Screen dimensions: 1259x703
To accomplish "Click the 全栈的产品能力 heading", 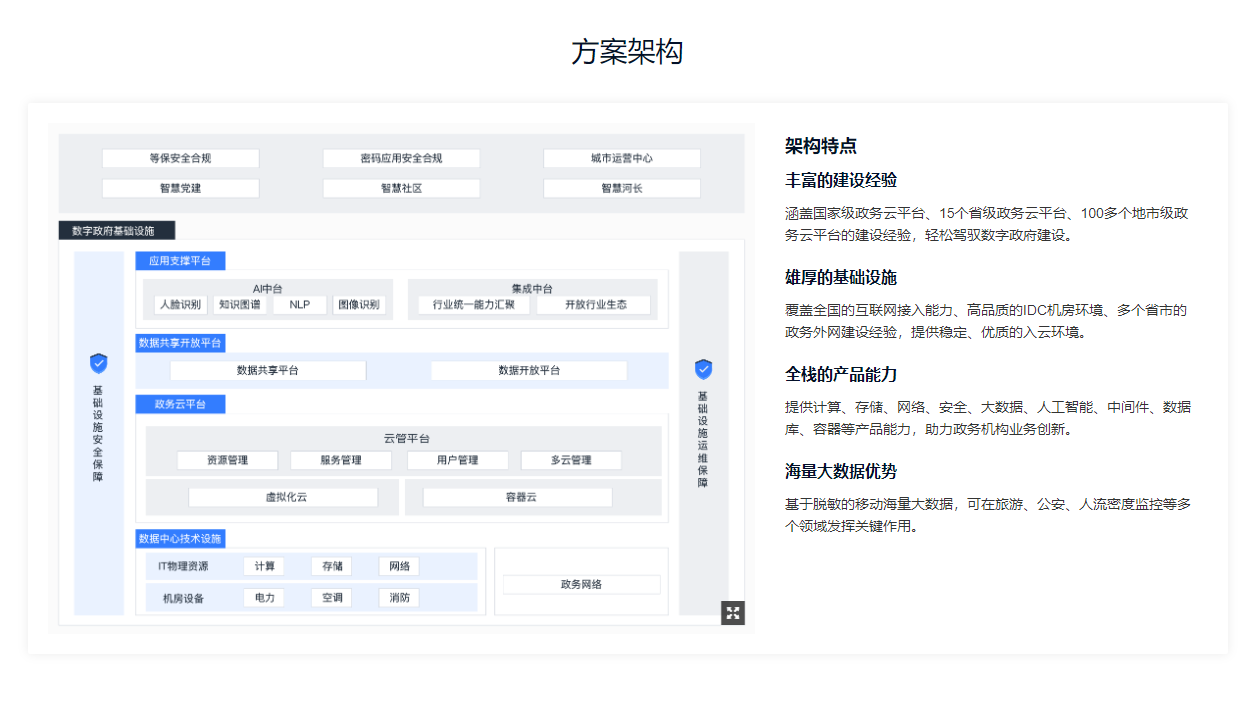I will pyautogui.click(x=841, y=374).
